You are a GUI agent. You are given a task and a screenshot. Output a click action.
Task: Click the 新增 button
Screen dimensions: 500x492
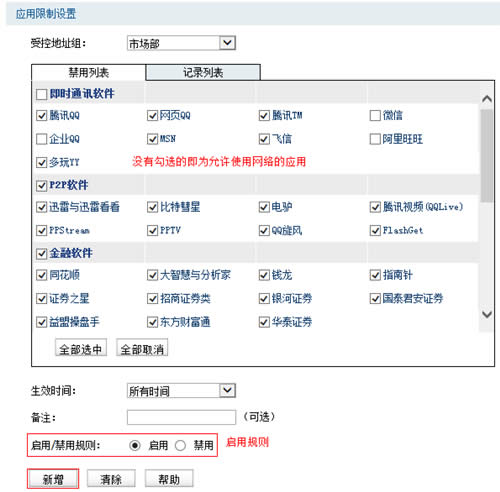coord(53,479)
